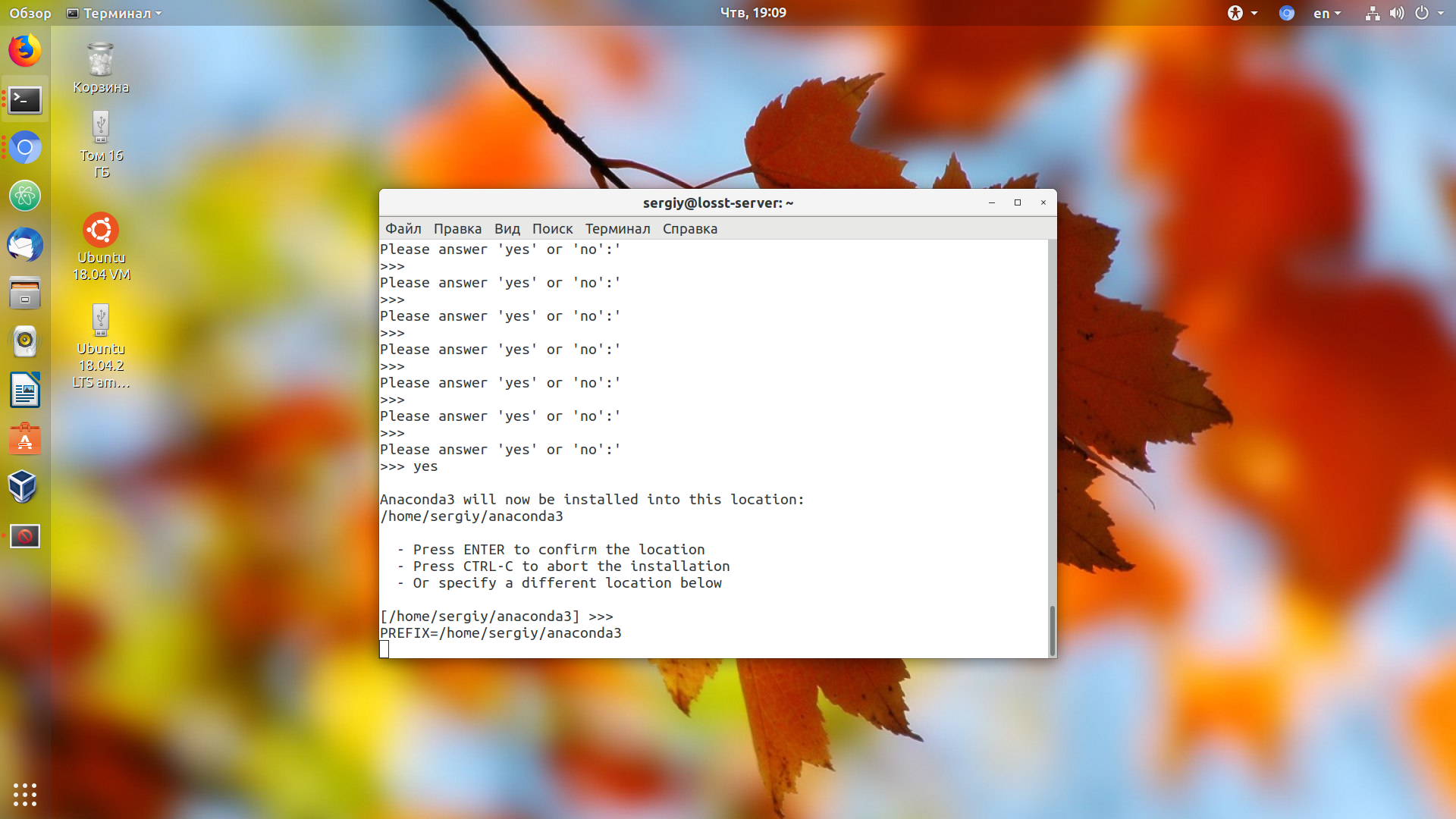Expand the accessibility menu in top bar
This screenshot has width=1456, height=819.
point(1243,13)
